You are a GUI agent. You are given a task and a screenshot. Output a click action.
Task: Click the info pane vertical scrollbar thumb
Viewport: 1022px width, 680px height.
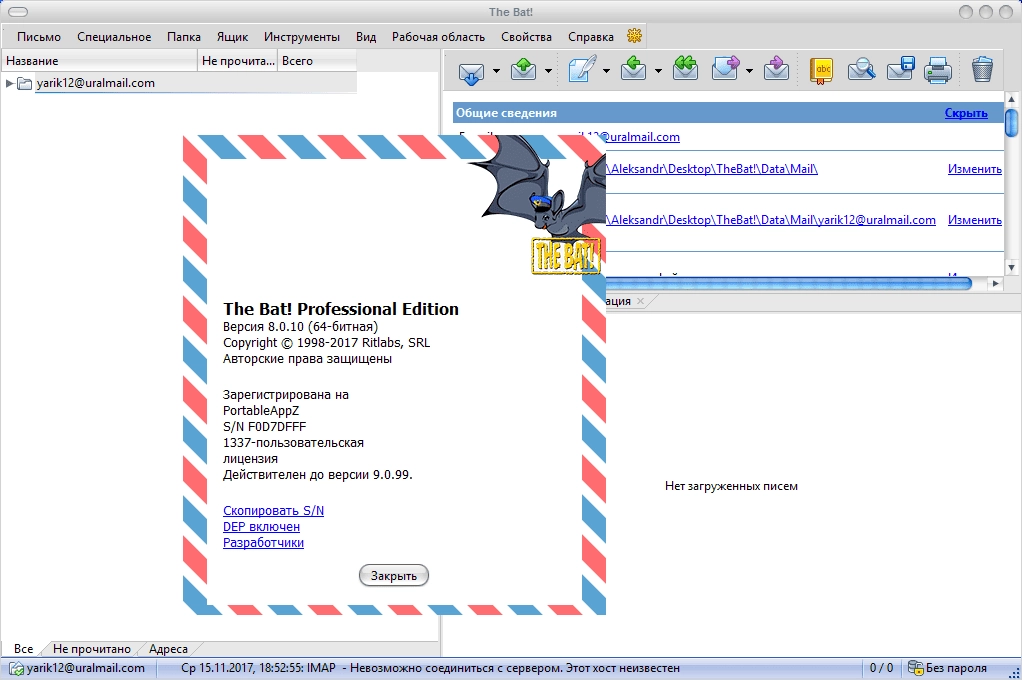(x=1012, y=123)
